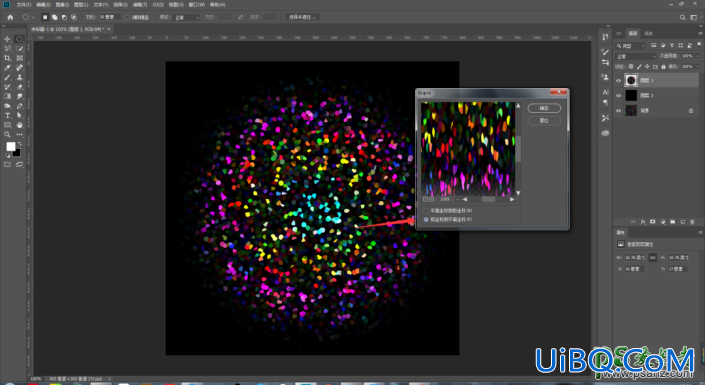Enable the anti-alias checkbox in options bar
The width and height of the screenshot is (705, 385).
(127, 17)
